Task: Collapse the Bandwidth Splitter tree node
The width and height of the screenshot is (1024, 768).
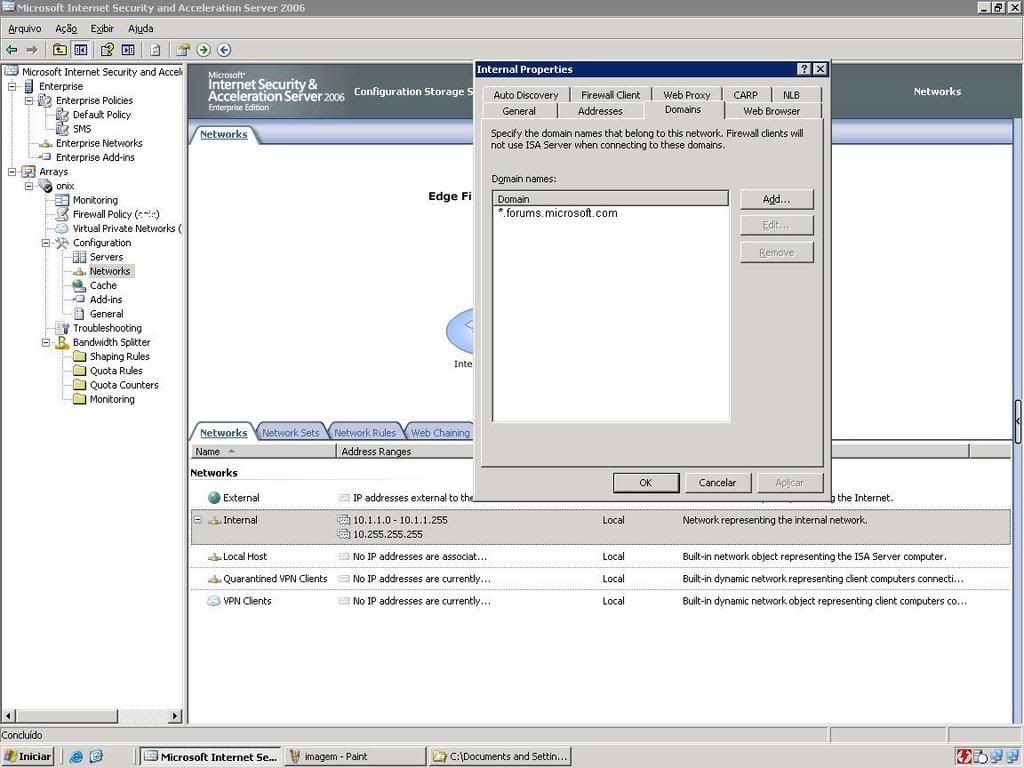Action: coord(46,342)
